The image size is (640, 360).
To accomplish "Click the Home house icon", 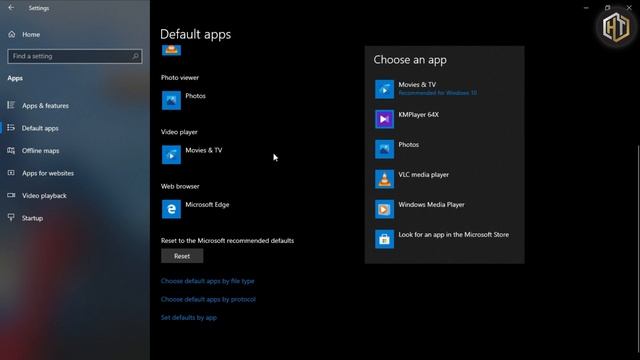I will 11,35.
